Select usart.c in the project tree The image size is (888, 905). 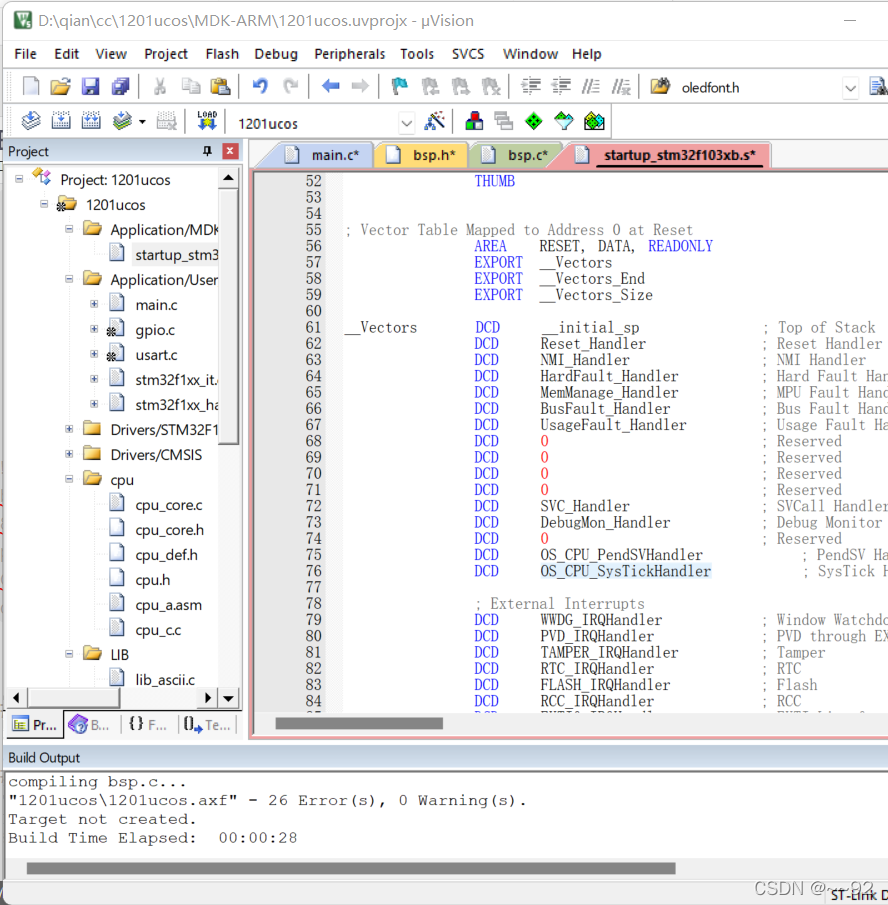[156, 355]
